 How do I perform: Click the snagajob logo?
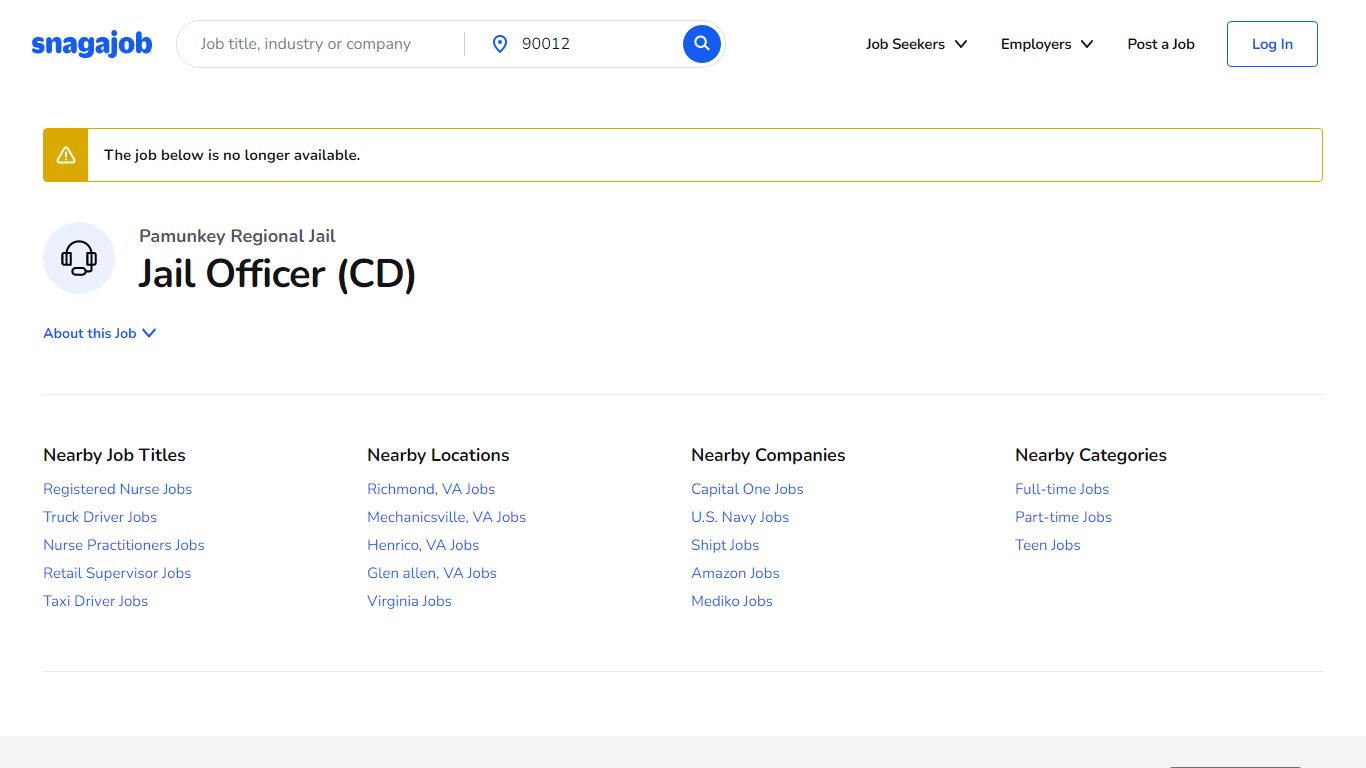click(92, 44)
